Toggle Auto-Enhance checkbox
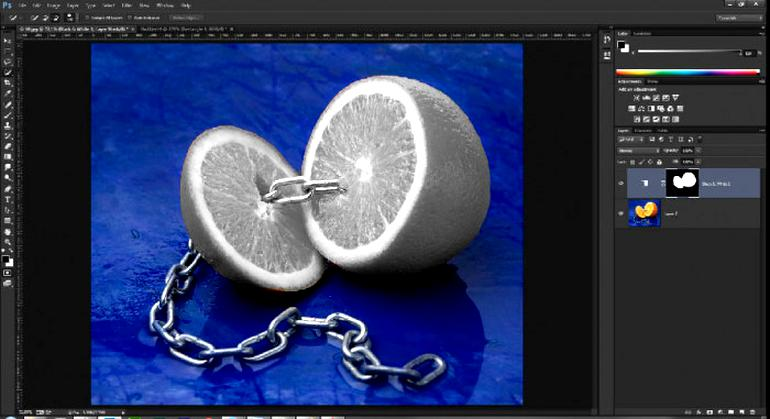Image resolution: width=770 pixels, height=419 pixels. [130, 18]
